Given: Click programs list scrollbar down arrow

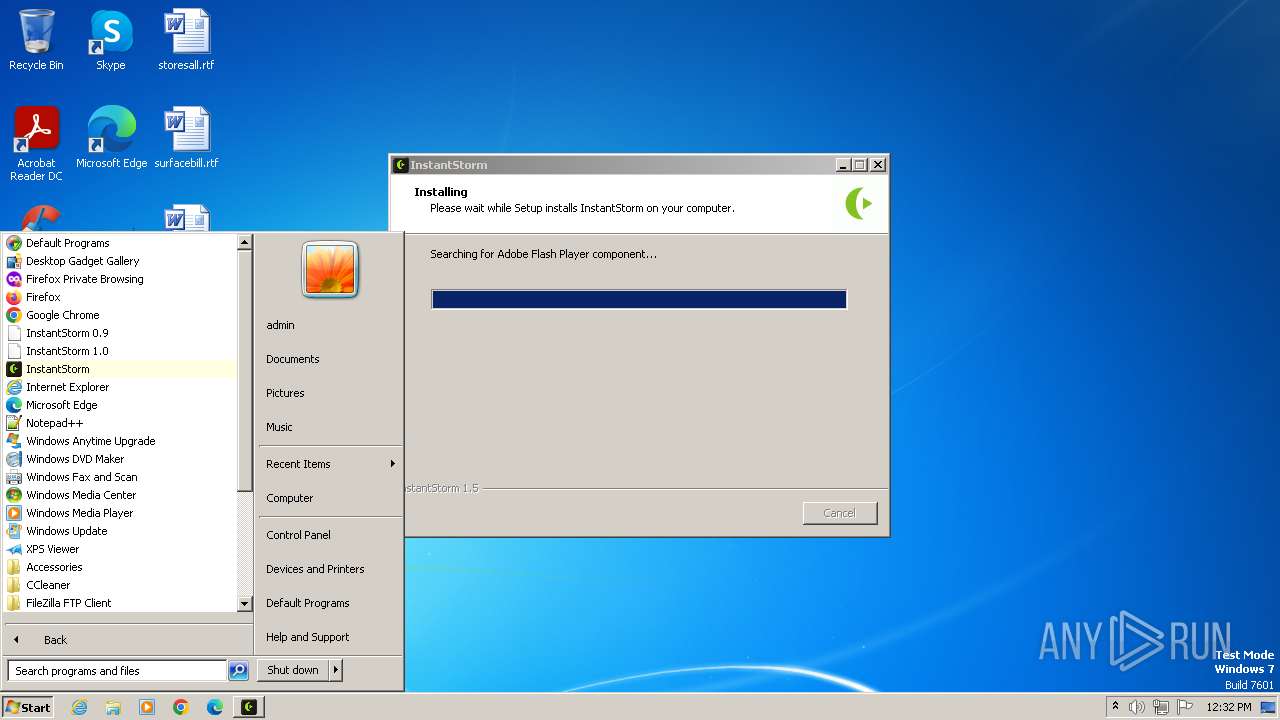Looking at the screenshot, I should 244,604.
